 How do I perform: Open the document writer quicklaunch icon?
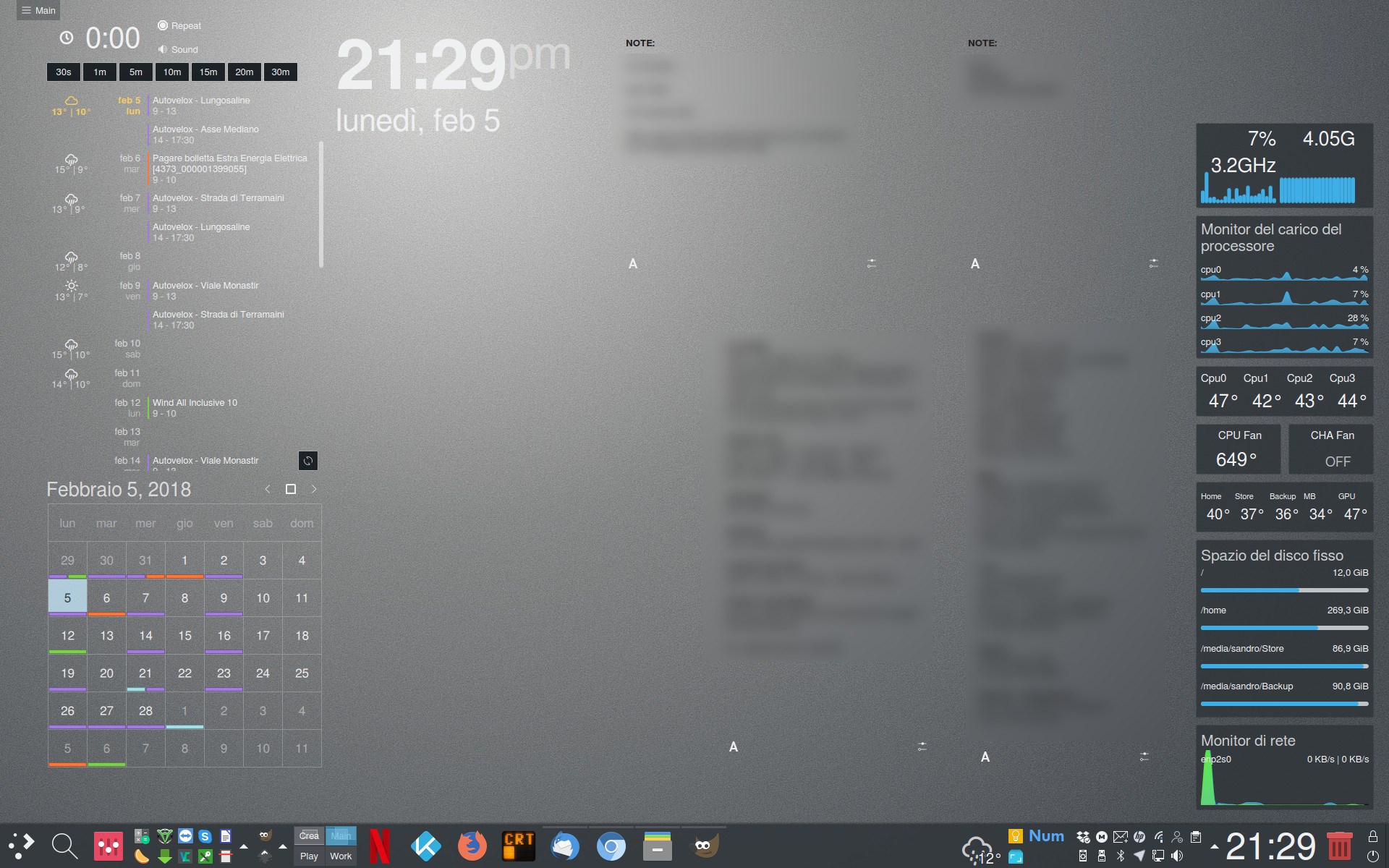[226, 836]
